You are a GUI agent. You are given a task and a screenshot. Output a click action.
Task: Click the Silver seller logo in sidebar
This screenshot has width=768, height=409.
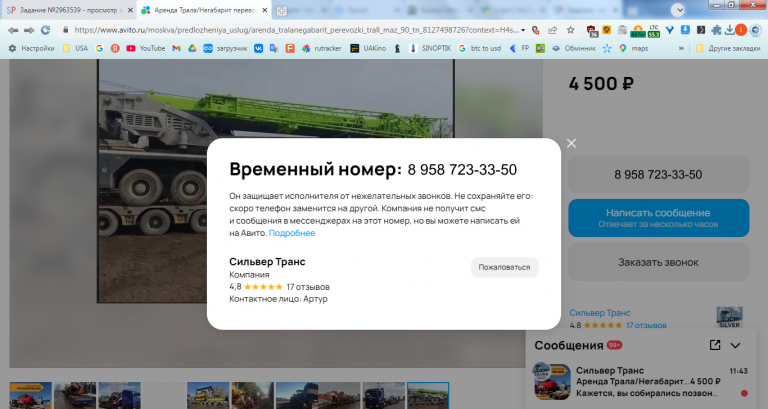pyautogui.click(x=729, y=317)
